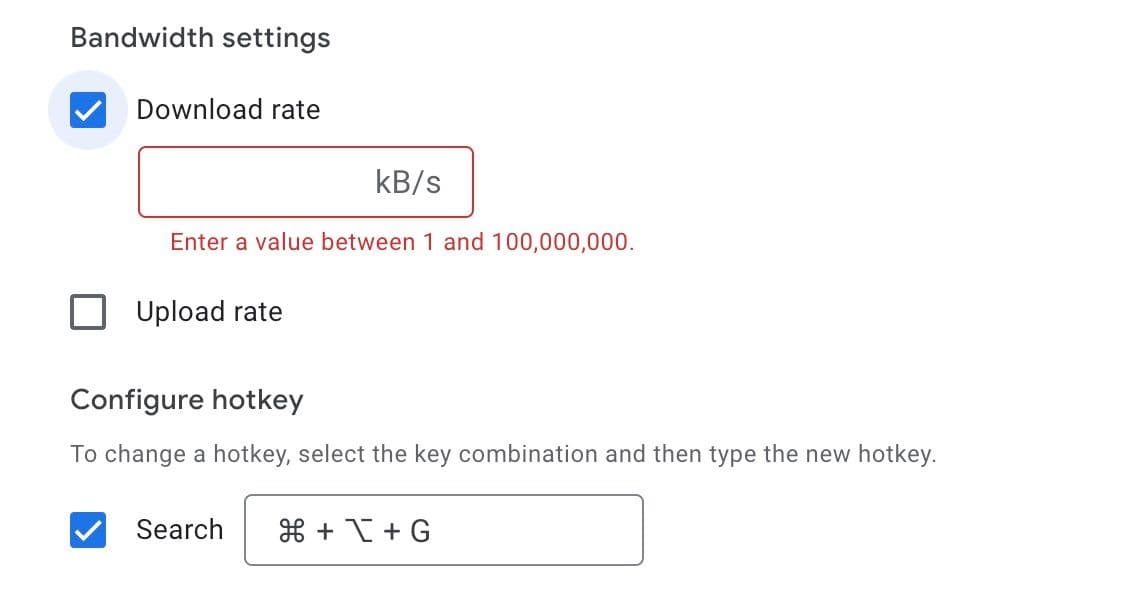
Task: Click the white checkmark next to Search
Action: 88,530
